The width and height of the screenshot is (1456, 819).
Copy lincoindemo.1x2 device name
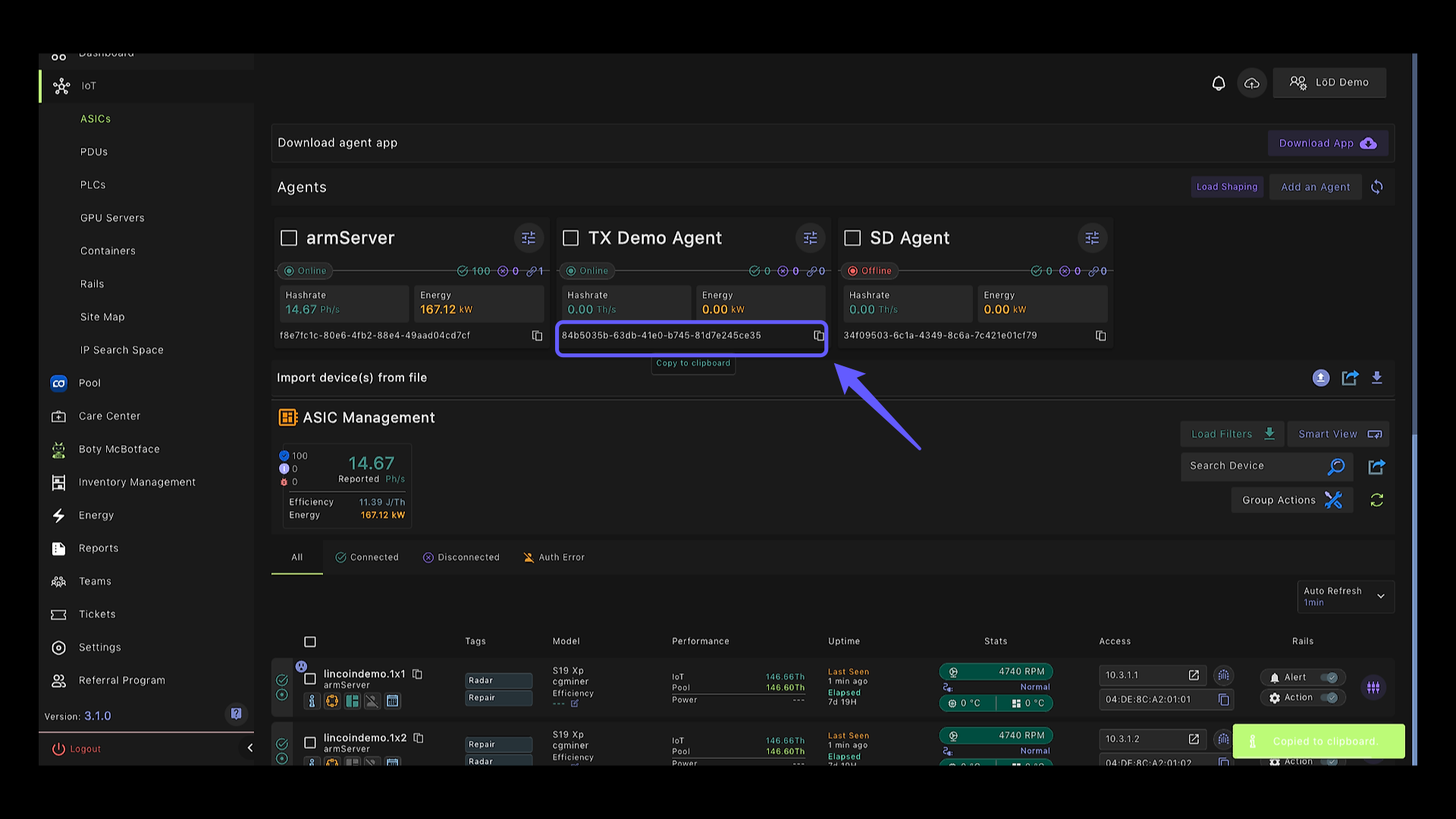[418, 738]
